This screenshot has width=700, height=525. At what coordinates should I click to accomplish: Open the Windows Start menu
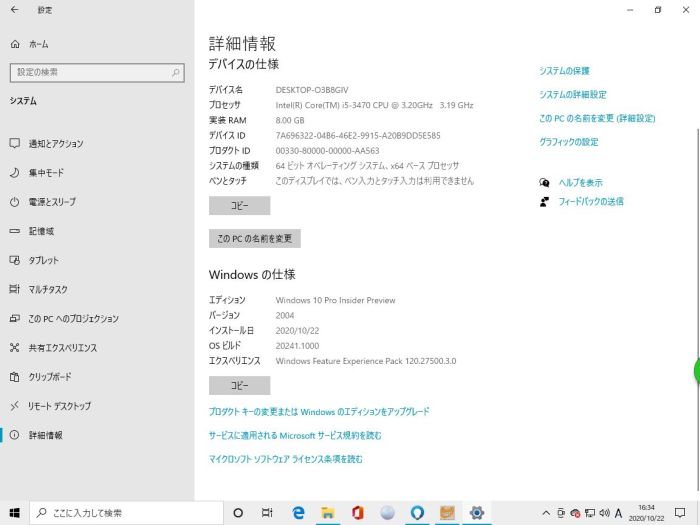pyautogui.click(x=14, y=512)
